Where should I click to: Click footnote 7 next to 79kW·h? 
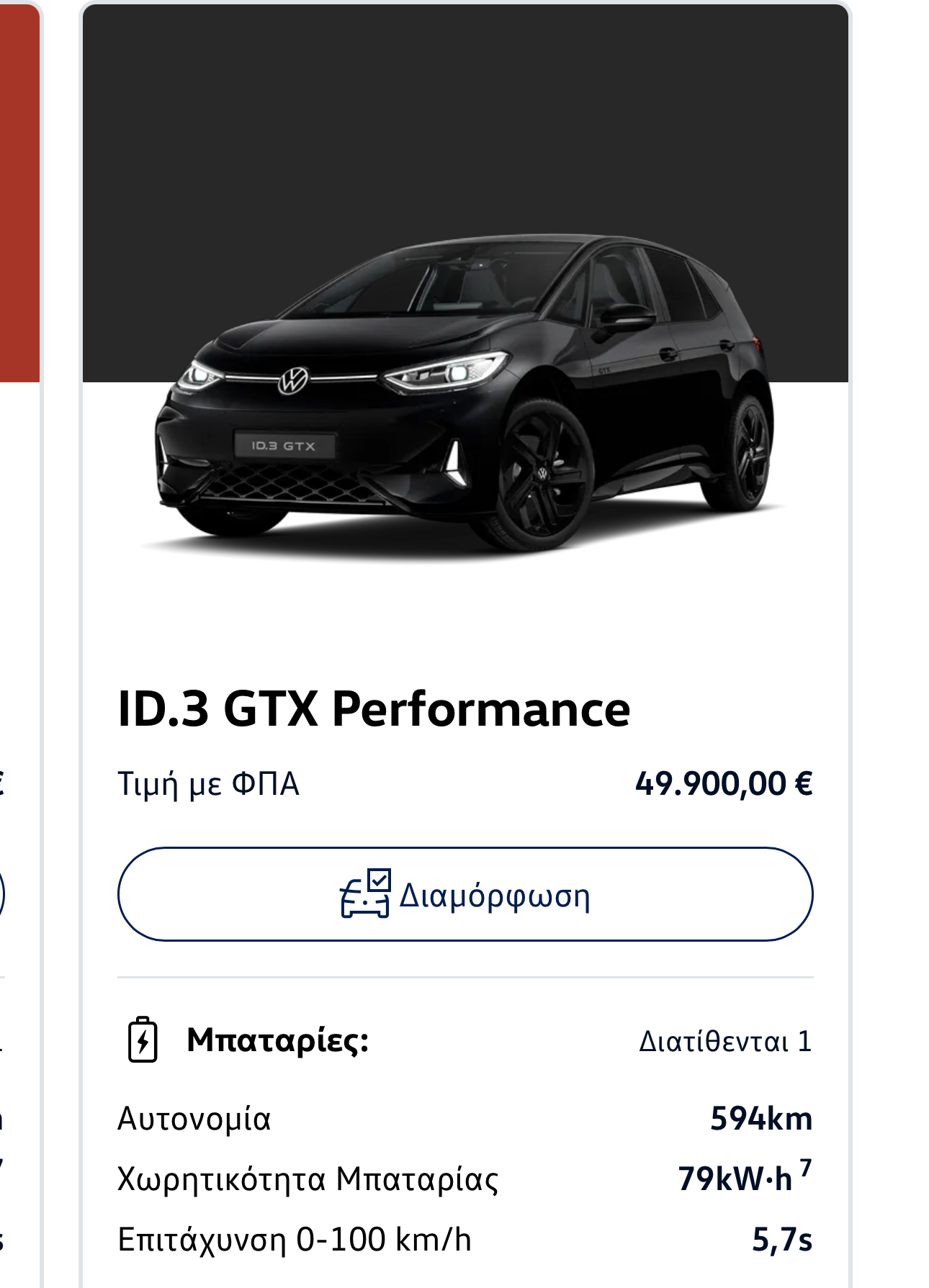click(805, 1168)
